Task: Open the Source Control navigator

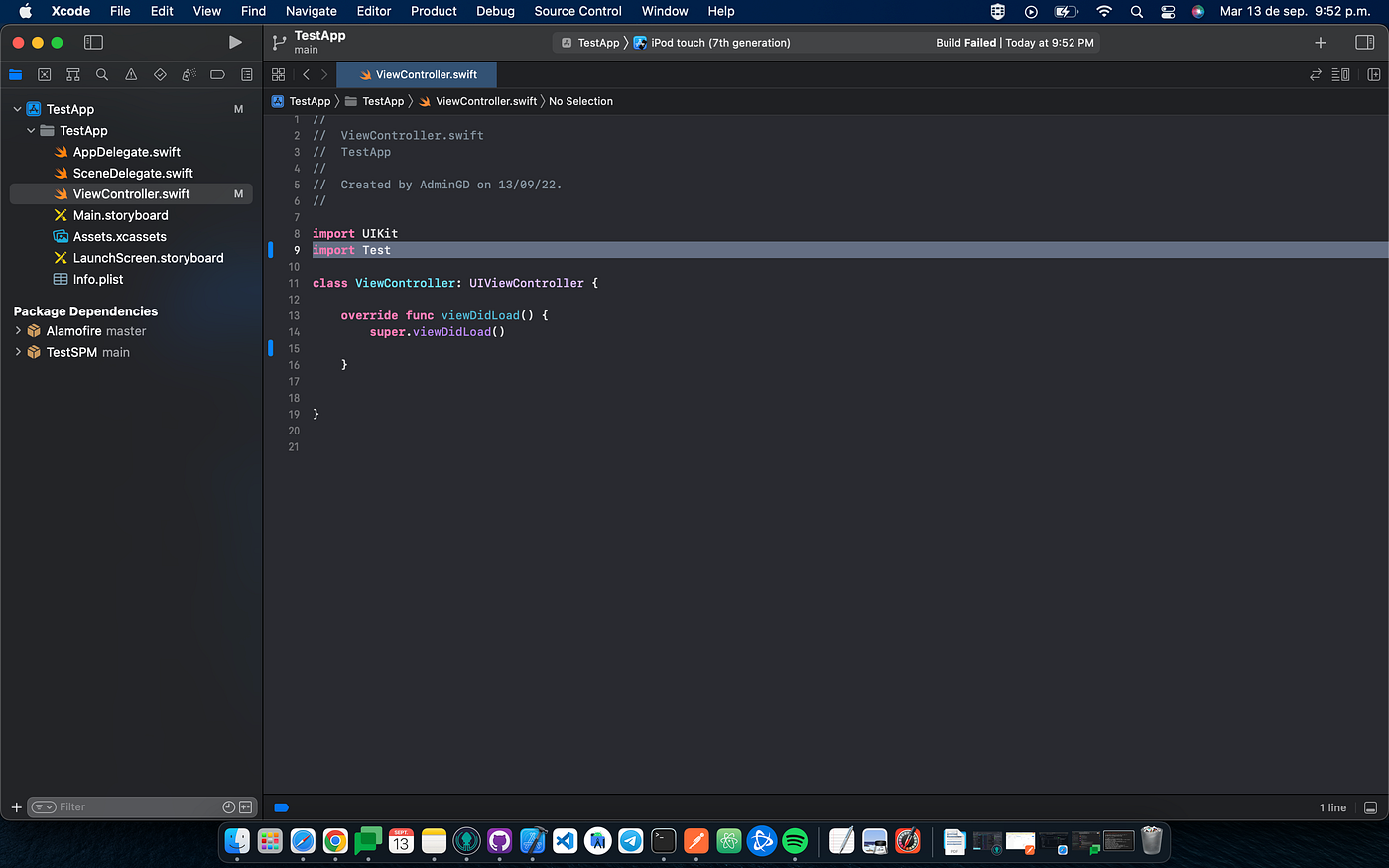Action: coord(44,74)
